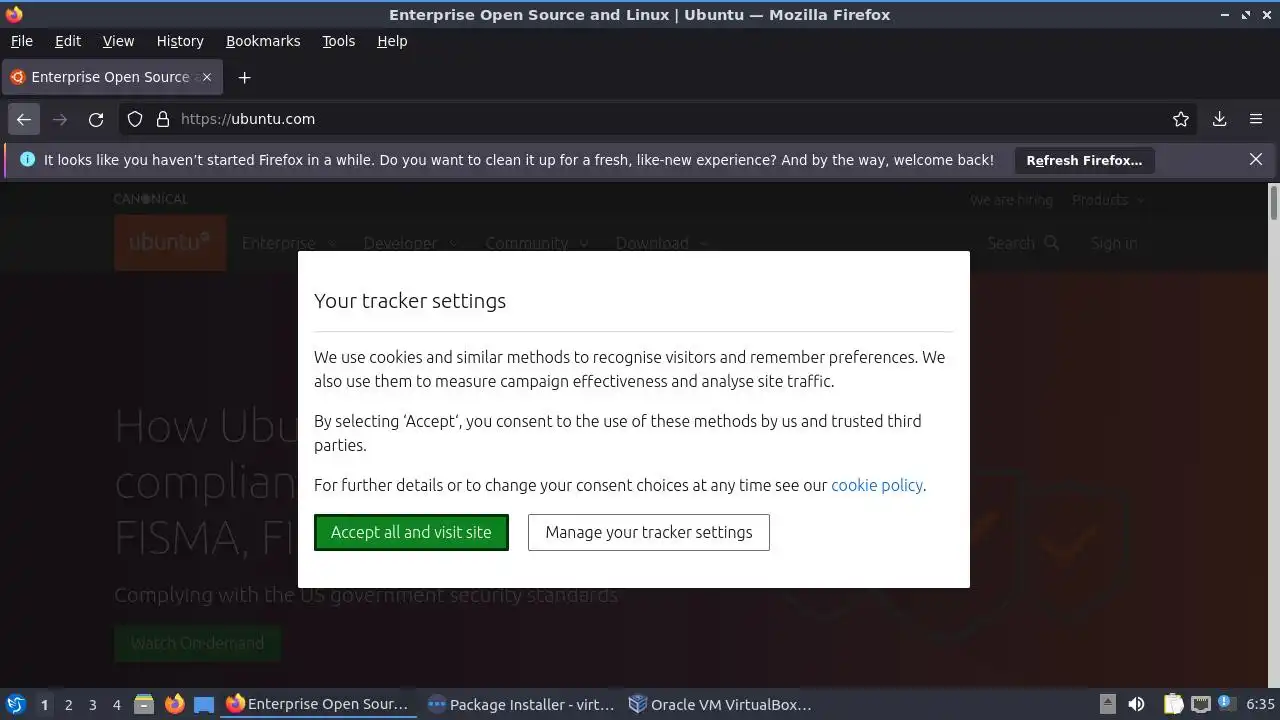Bookmark this page with the star icon
Screen dimensions: 1280x720
[1181, 119]
